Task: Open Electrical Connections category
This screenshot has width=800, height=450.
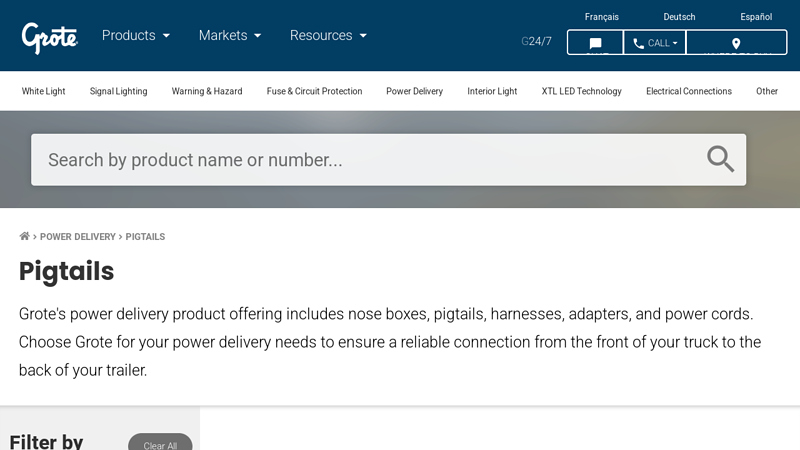Action: click(689, 91)
